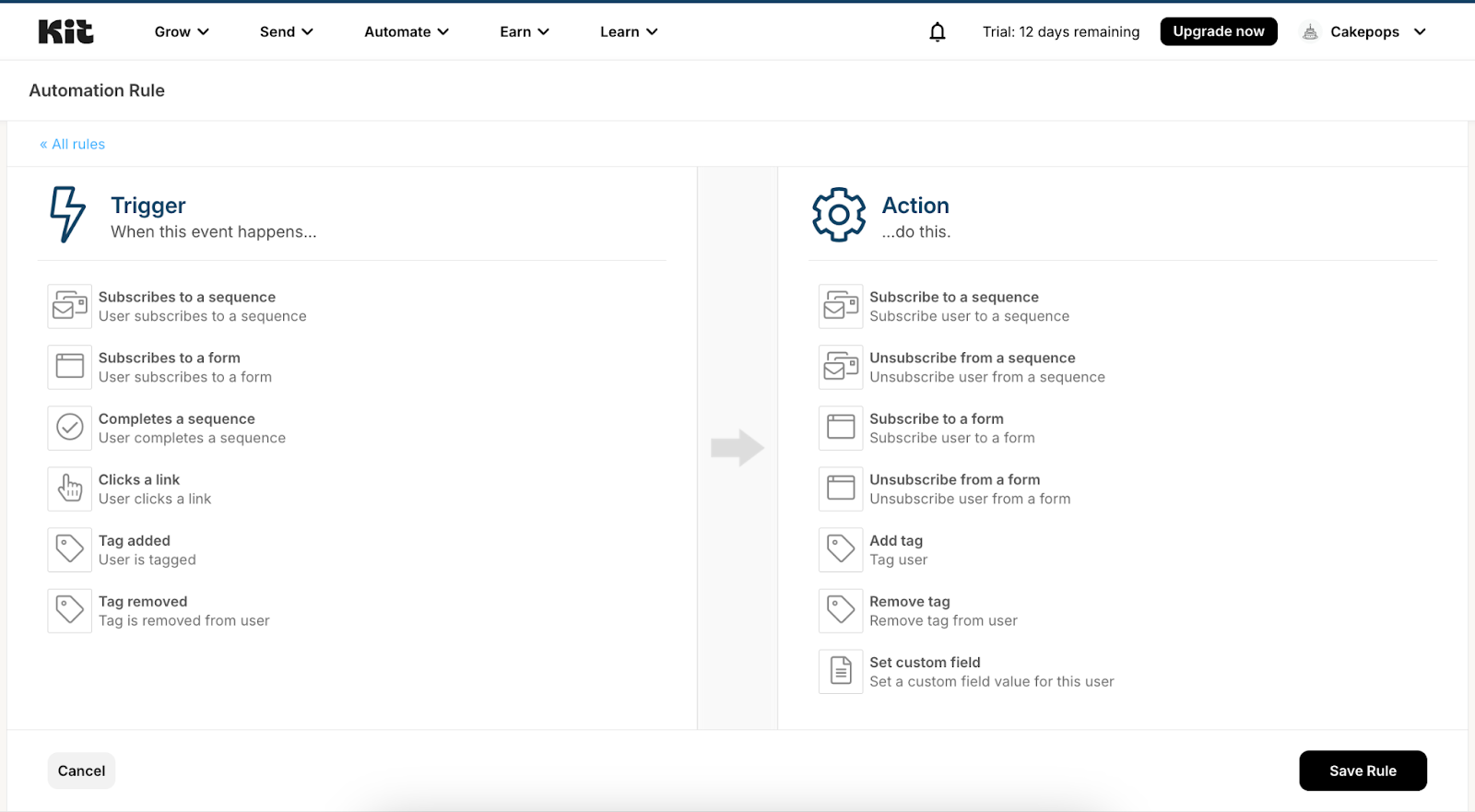
Task: Open the notifications bell
Action: pyautogui.click(x=937, y=32)
